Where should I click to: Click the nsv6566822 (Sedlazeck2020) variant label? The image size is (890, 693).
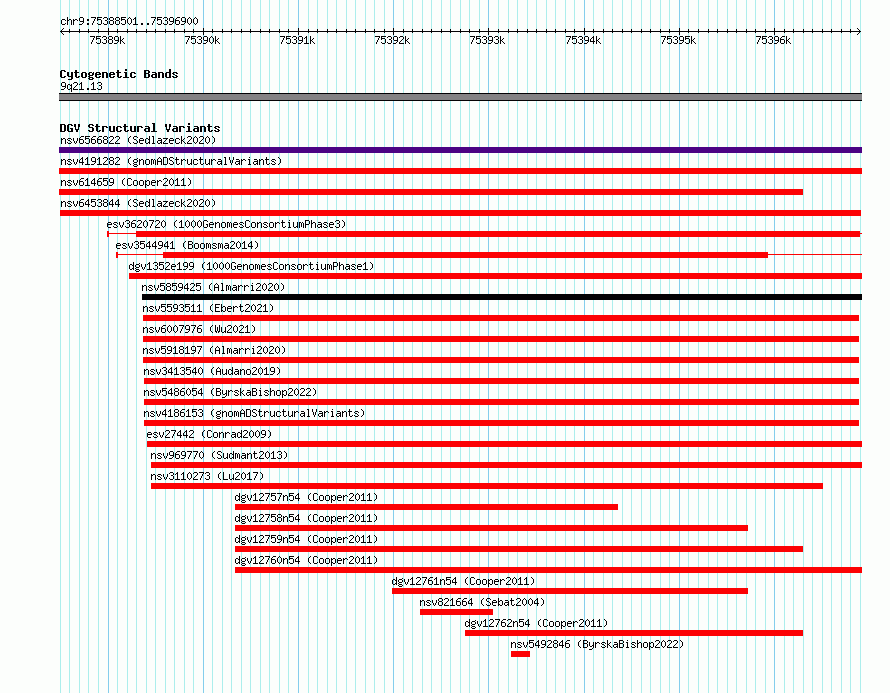coord(138,140)
